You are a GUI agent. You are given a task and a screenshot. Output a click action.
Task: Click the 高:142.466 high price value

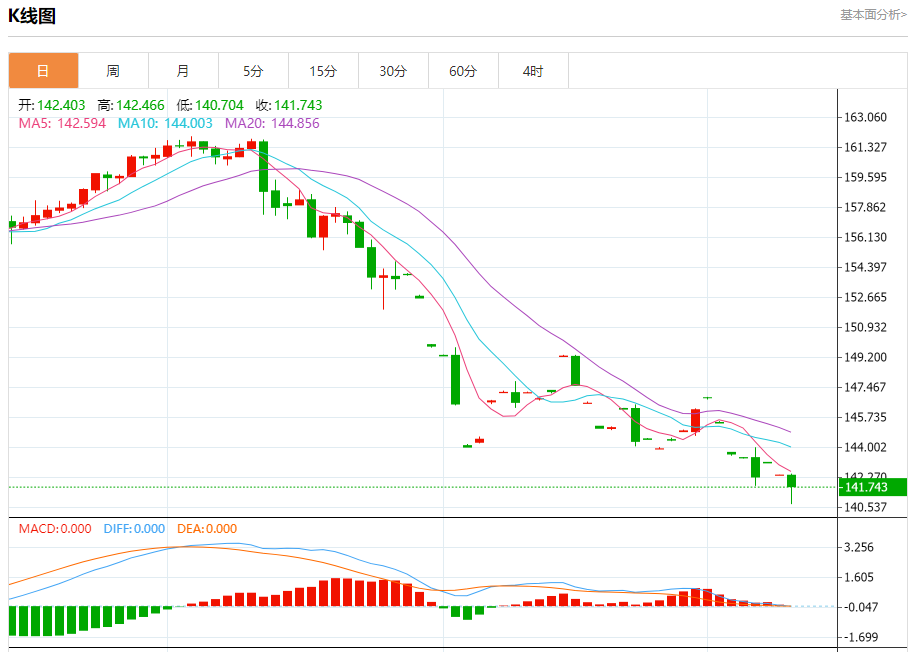[131, 105]
